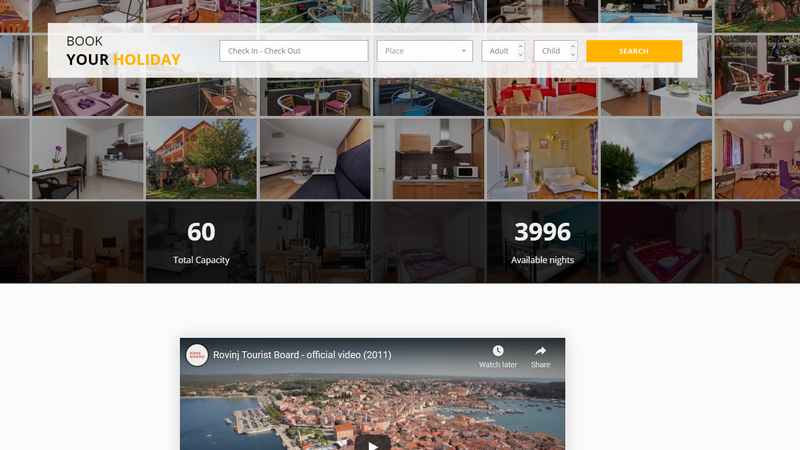Screen dimensions: 800x450
Task: Click the Place dropdown arrow
Action: 464,51
